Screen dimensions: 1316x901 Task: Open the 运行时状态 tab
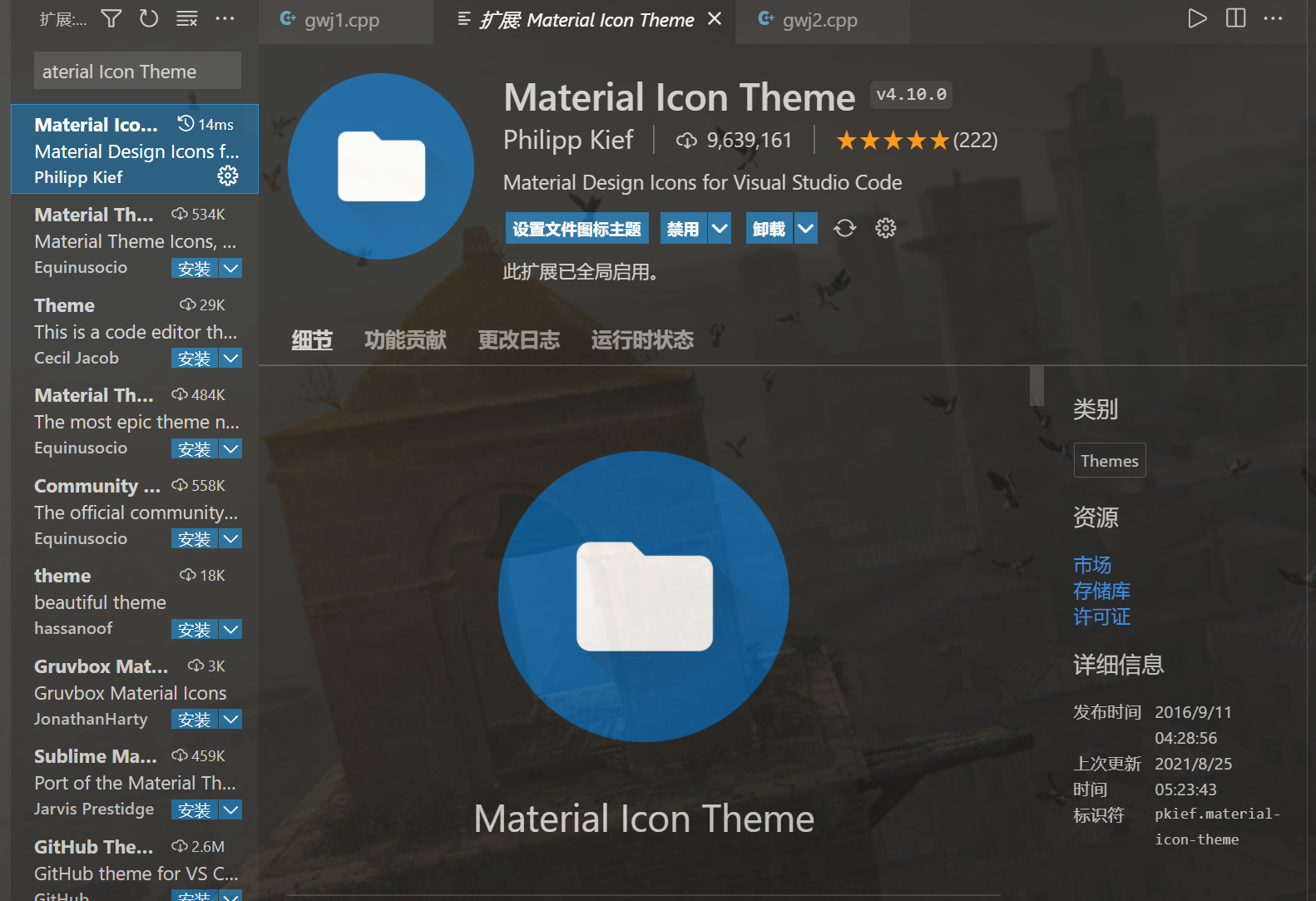click(642, 339)
